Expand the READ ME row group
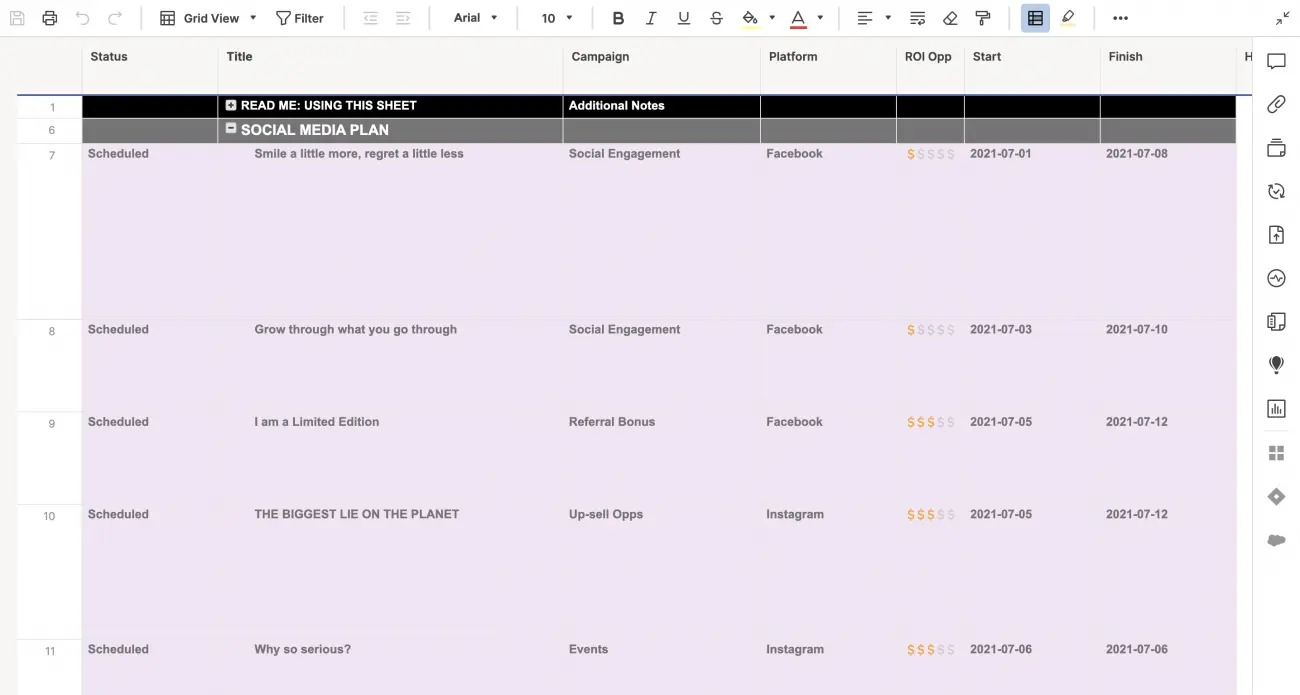The width and height of the screenshot is (1300, 695). (231, 105)
